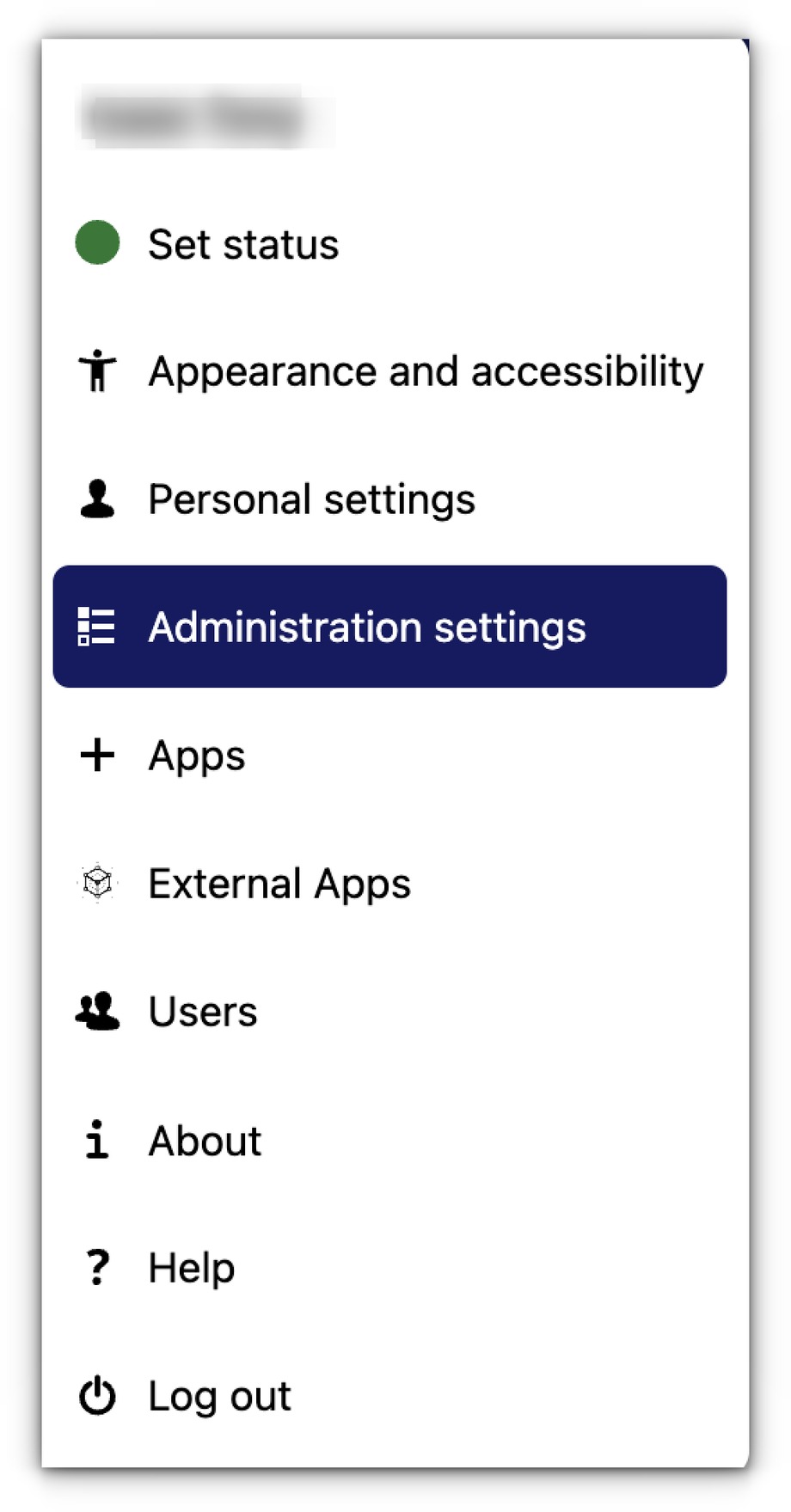Open the External Apps menu entry

(279, 884)
